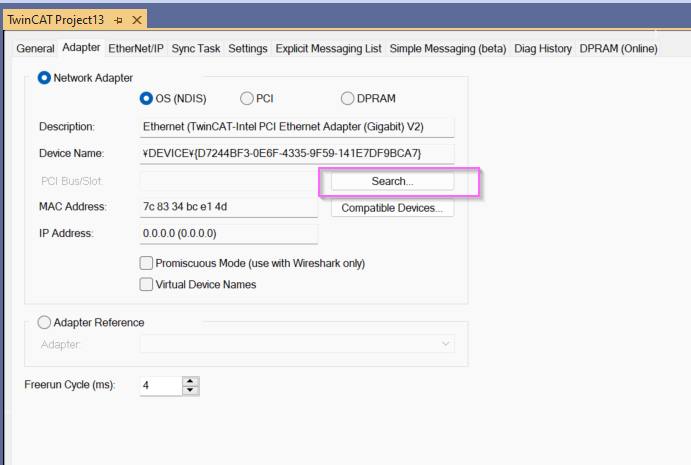The width and height of the screenshot is (691, 465).
Task: Close the TwinCAT Project13 tab
Action: (137, 20)
